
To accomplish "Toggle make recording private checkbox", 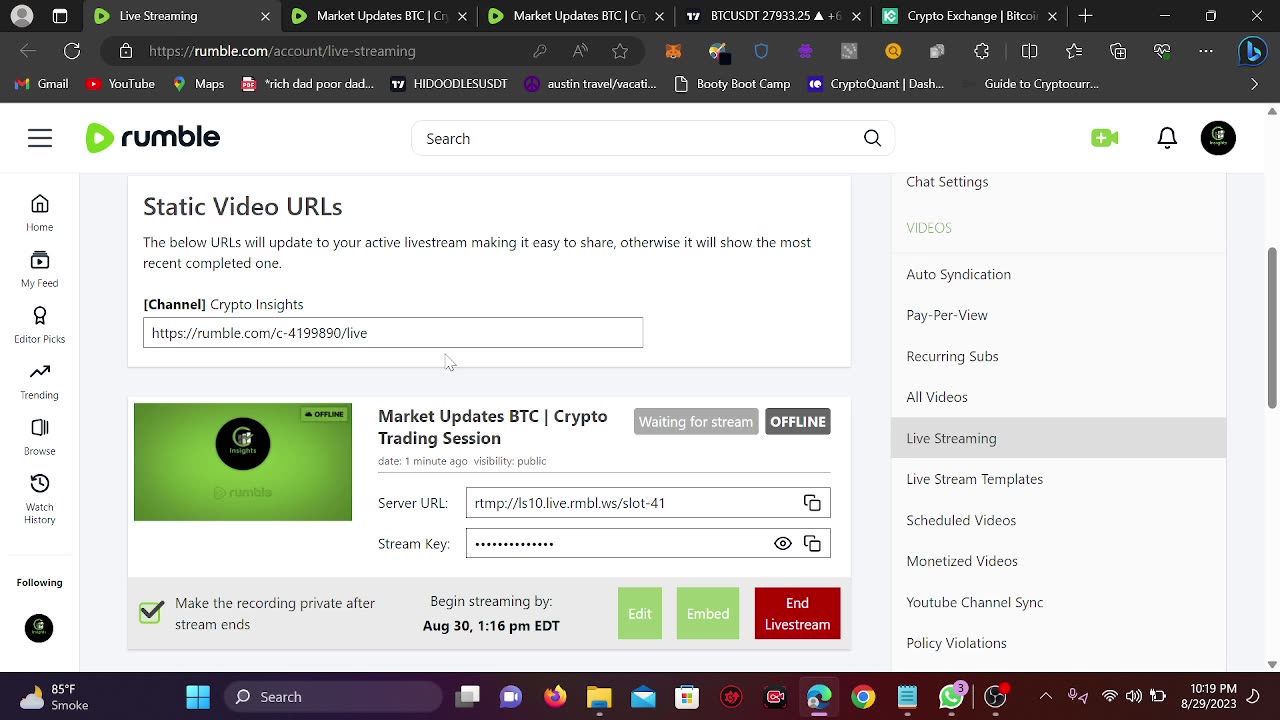I will [151, 612].
